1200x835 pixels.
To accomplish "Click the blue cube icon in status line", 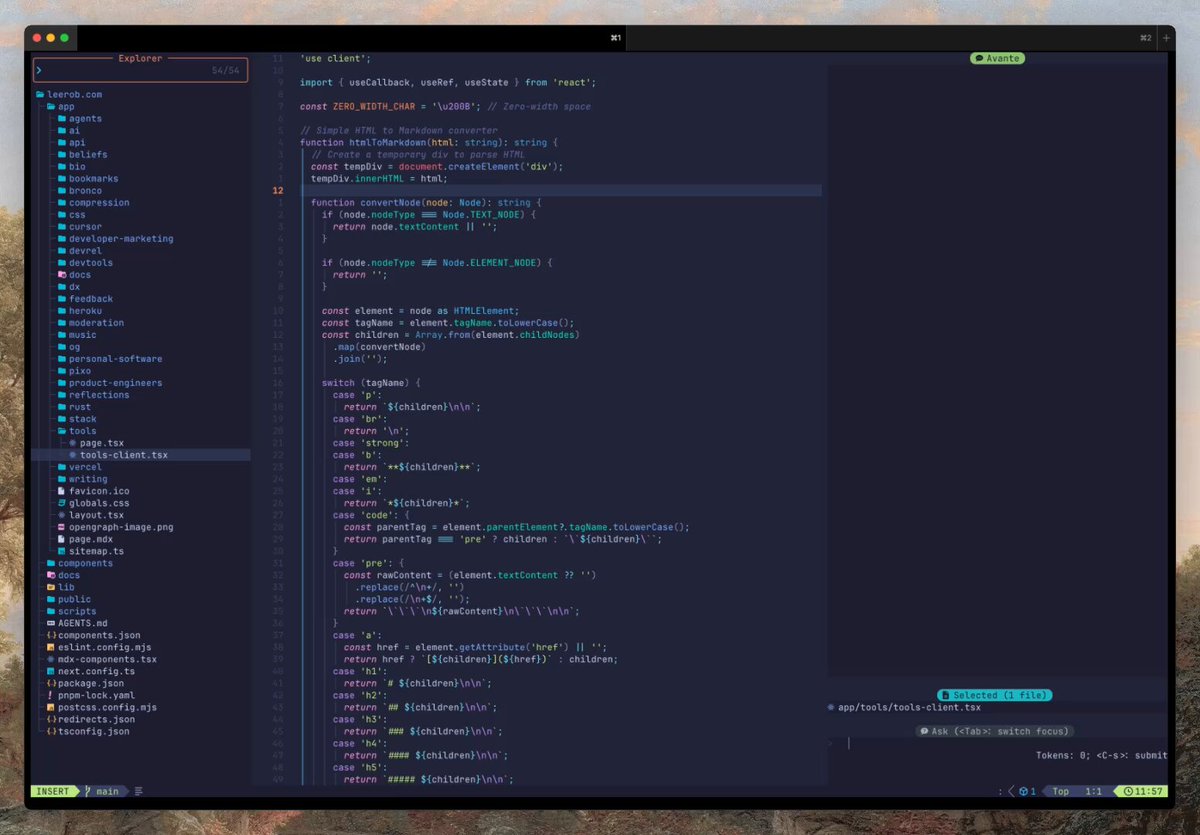I will [1023, 791].
